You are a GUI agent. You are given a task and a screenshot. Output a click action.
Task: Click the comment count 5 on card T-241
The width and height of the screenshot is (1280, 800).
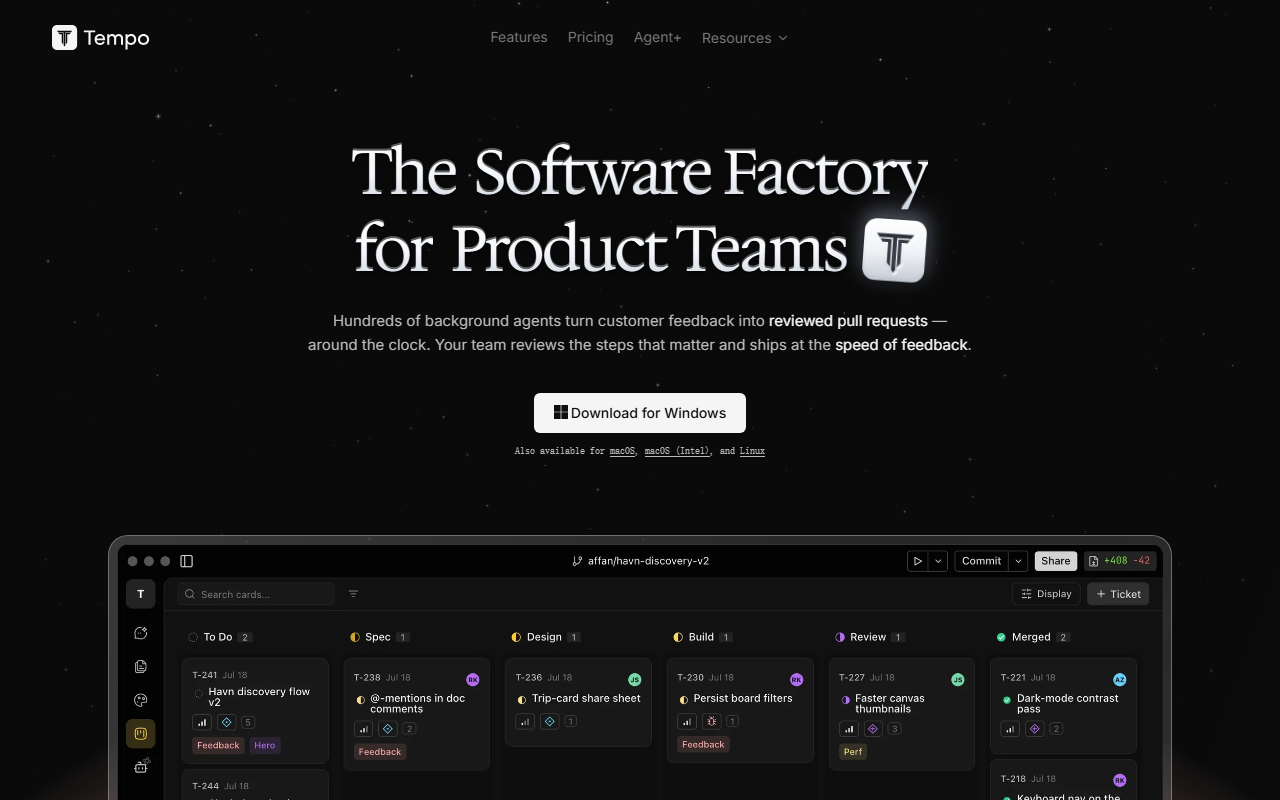tap(248, 722)
